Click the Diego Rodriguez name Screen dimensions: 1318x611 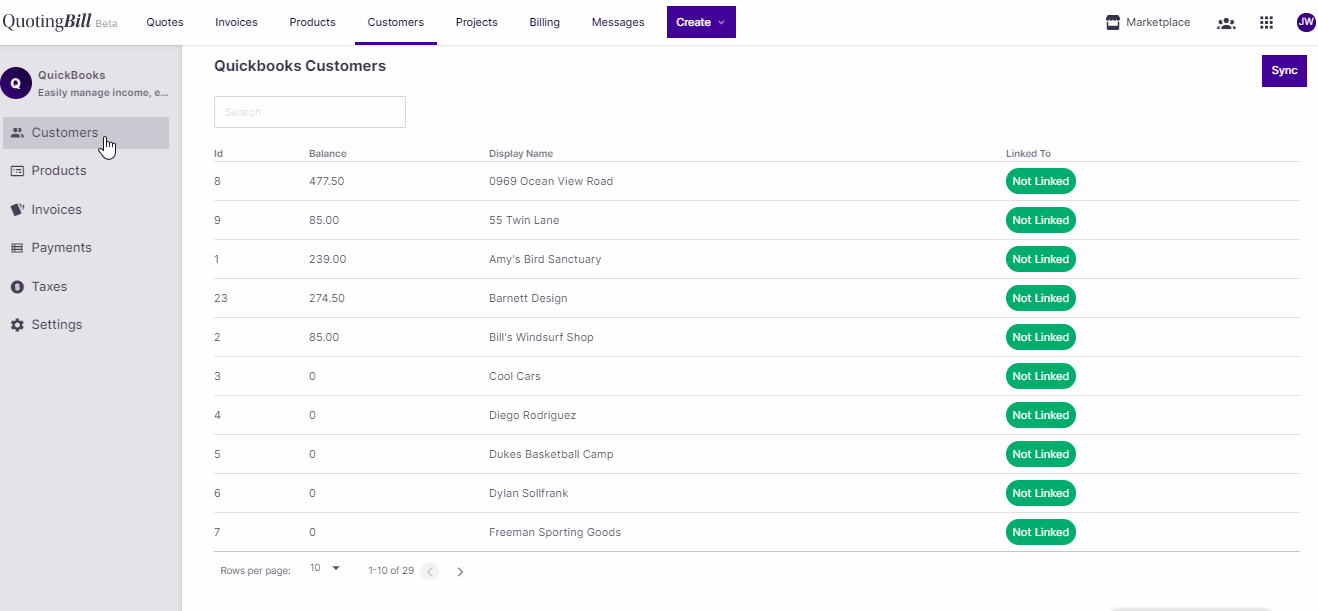pos(532,415)
